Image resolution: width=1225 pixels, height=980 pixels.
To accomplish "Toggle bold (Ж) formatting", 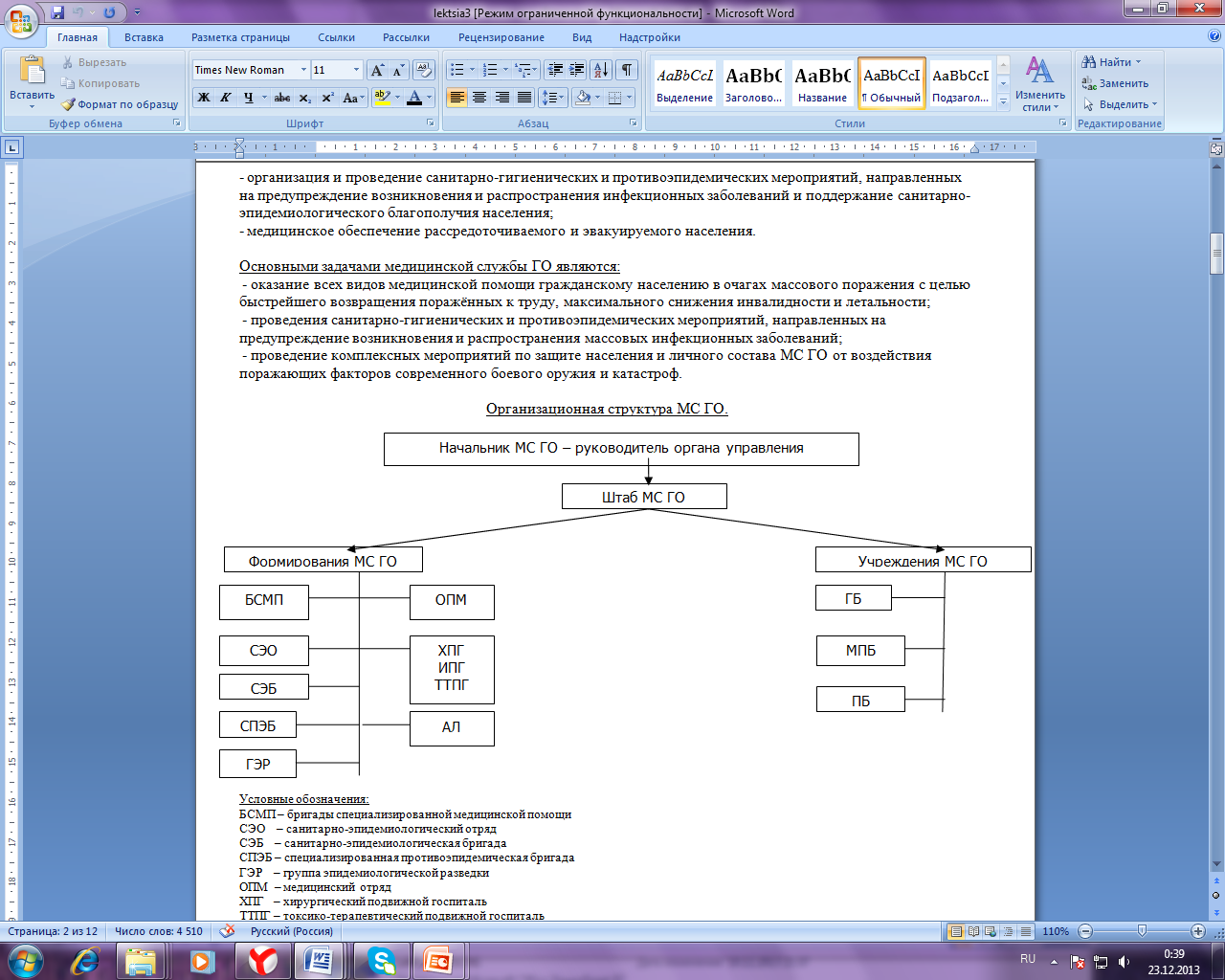I will click(x=204, y=98).
